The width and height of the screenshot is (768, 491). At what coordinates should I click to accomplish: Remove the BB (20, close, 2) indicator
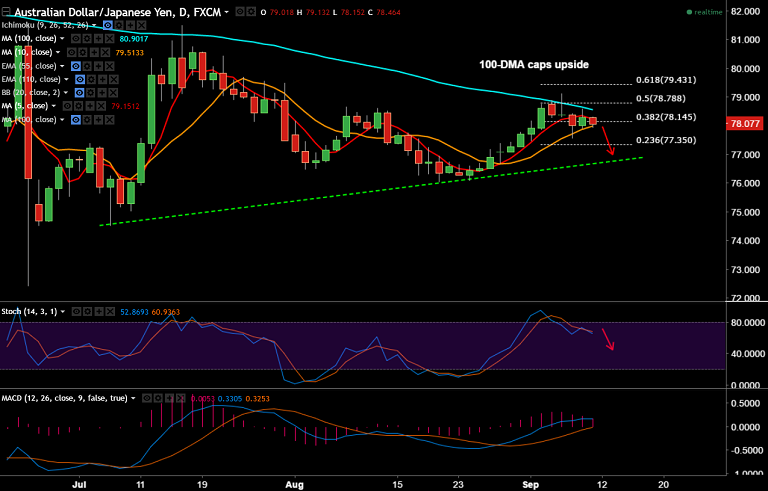(x=113, y=93)
